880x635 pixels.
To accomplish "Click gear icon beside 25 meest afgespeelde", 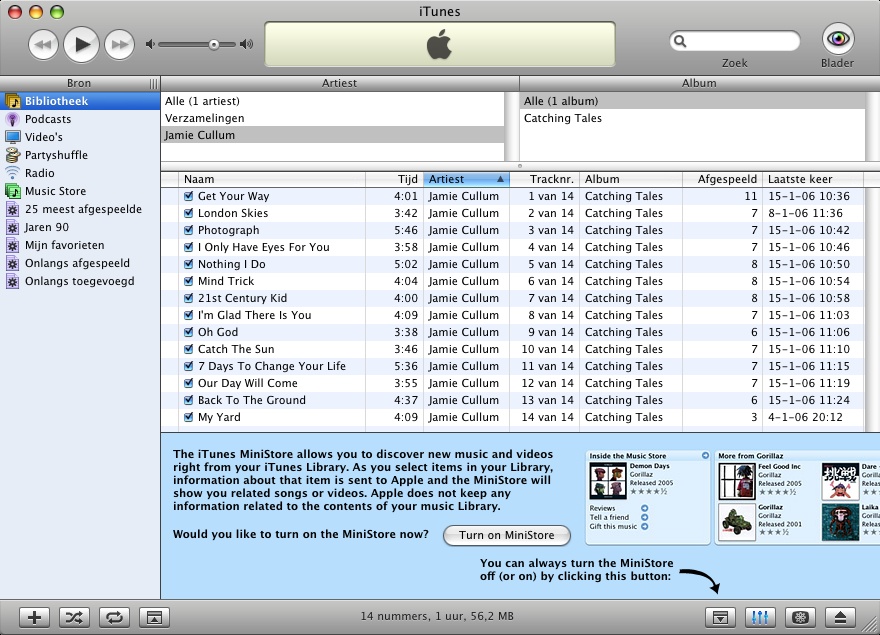I will pyautogui.click(x=12, y=209).
